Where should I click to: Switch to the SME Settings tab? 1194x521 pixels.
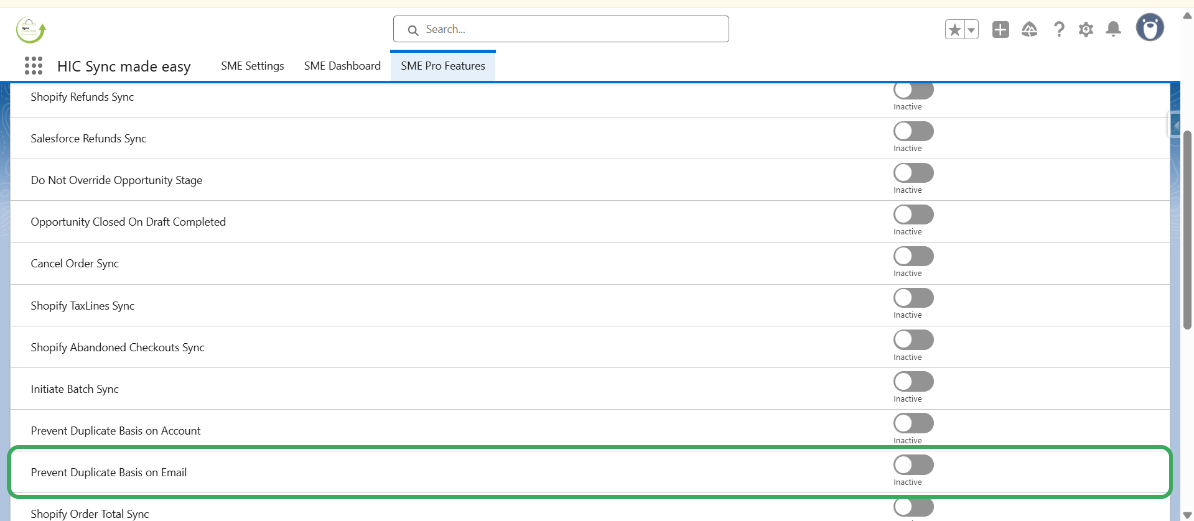click(252, 66)
